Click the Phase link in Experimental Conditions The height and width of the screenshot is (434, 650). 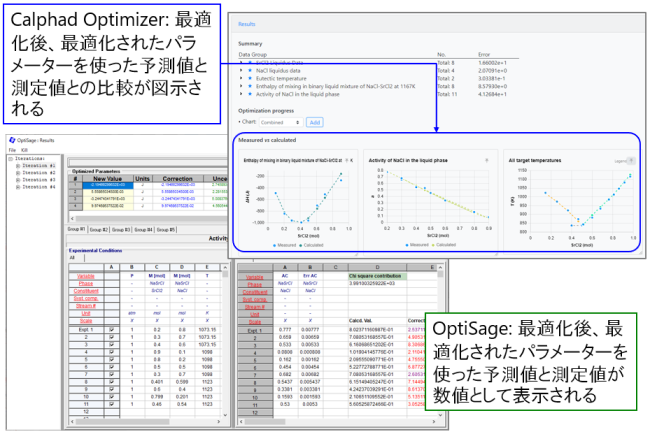(86, 284)
